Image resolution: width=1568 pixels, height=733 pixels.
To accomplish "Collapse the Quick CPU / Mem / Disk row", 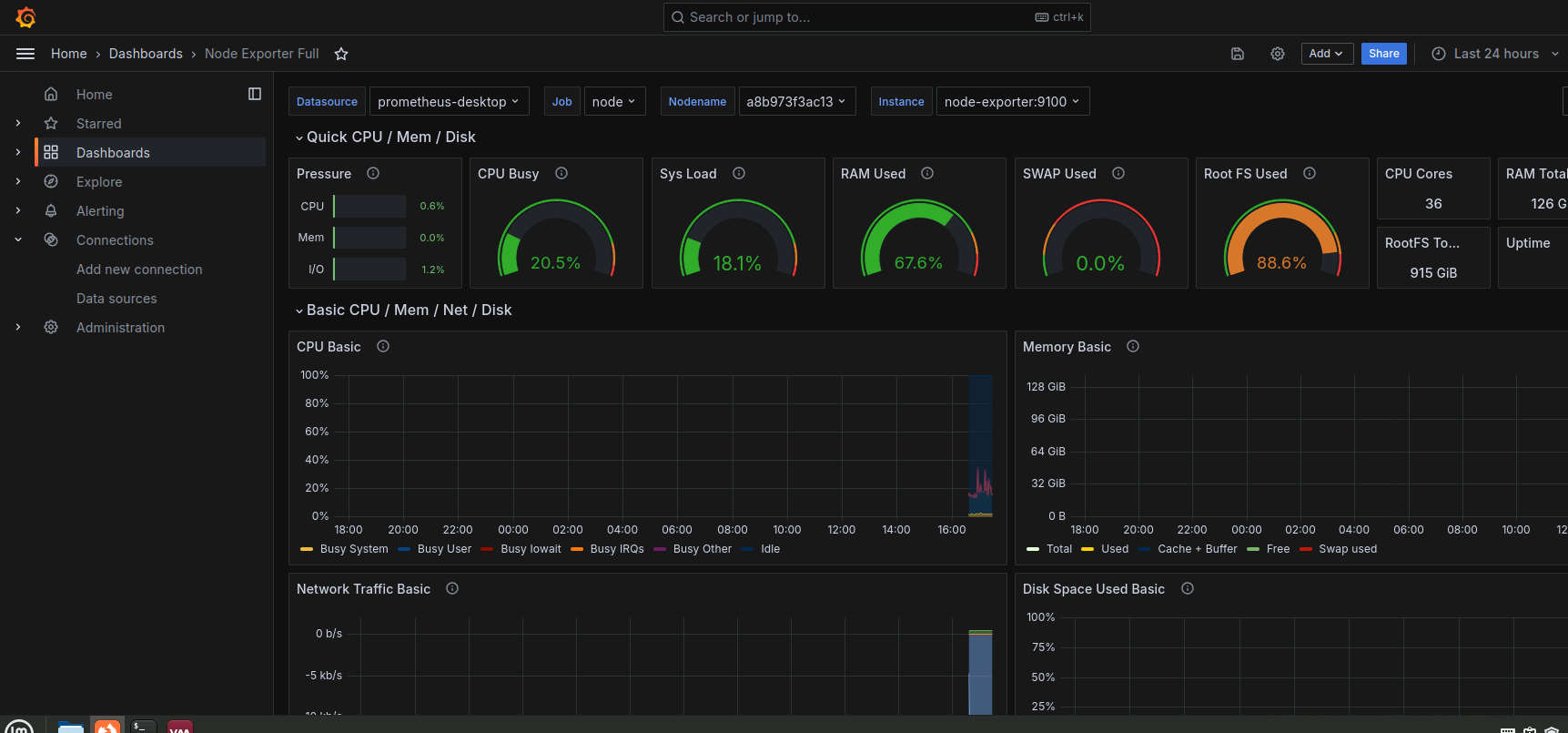I will (390, 137).
